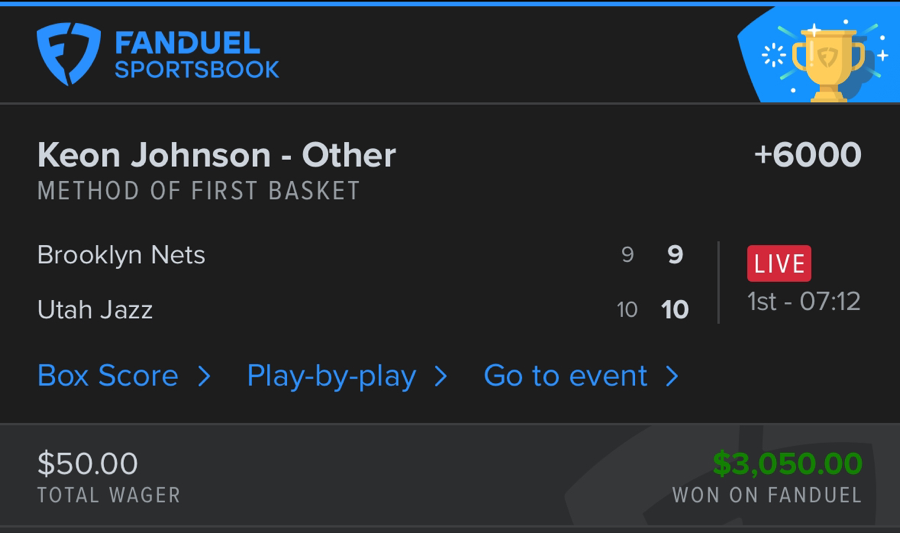This screenshot has height=533, width=900.
Task: Click the bold Brooklyn Nets score of 9
Action: 675,255
